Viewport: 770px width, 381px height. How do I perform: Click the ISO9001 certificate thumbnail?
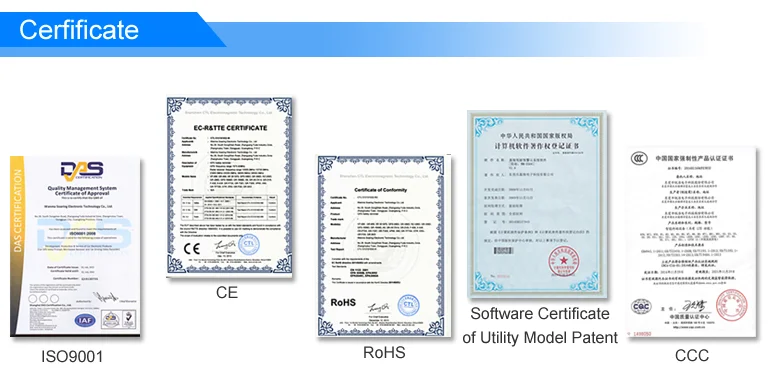75,246
